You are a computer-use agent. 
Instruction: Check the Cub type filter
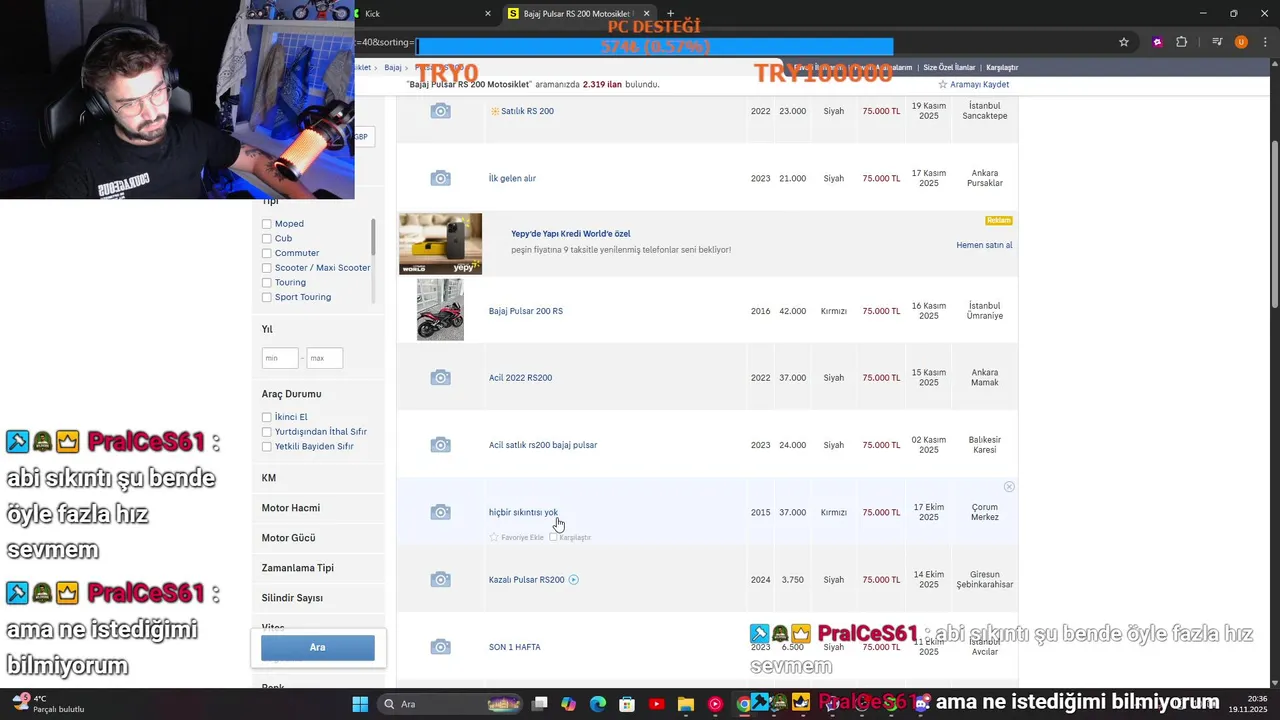pos(267,239)
